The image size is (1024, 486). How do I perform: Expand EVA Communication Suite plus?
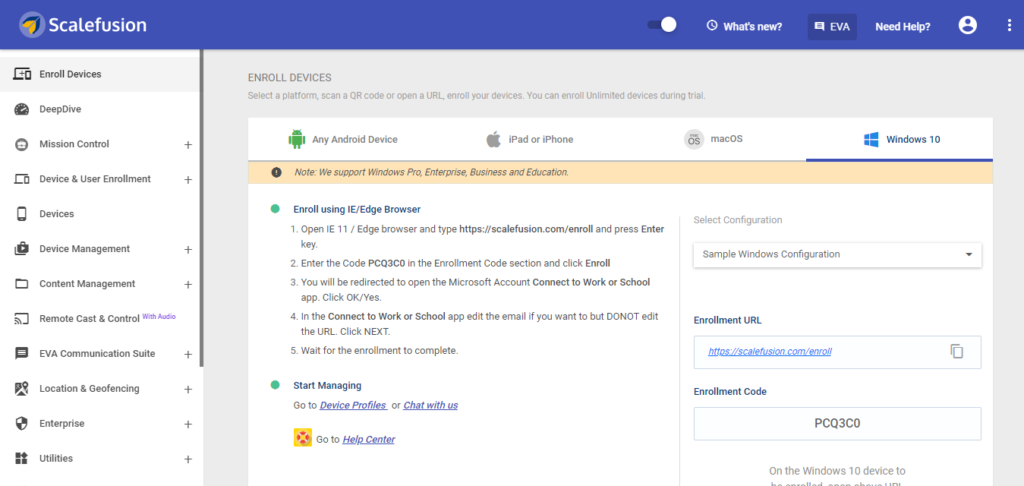point(188,354)
